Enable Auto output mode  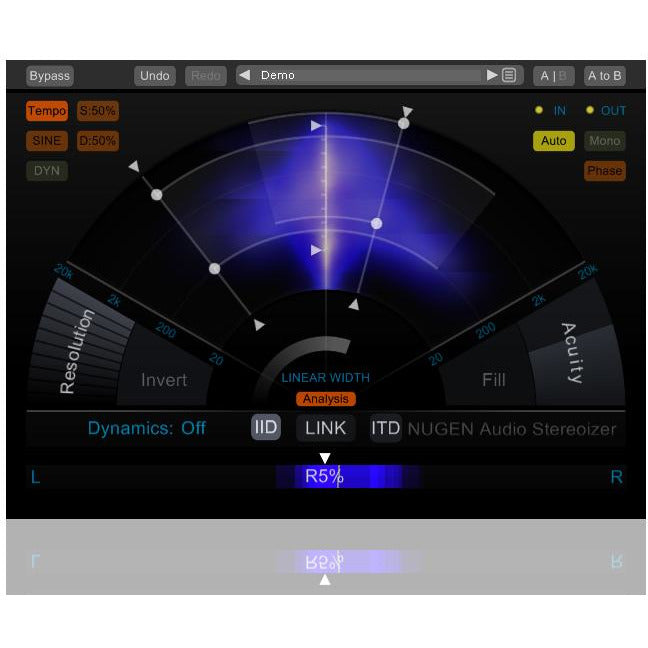[553, 141]
